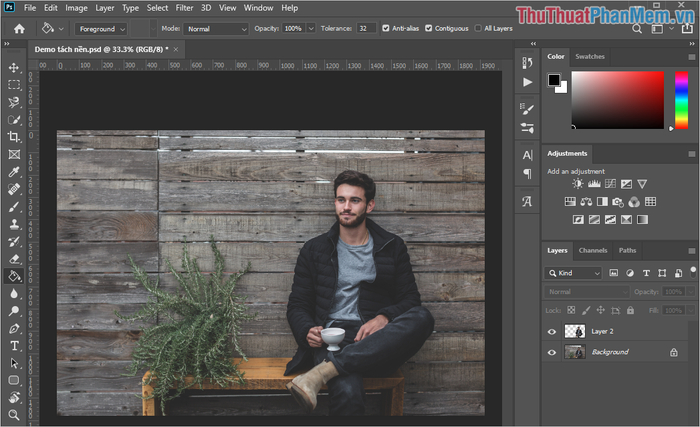Select the Clone Stamp tool
The height and width of the screenshot is (427, 700).
pos(14,224)
